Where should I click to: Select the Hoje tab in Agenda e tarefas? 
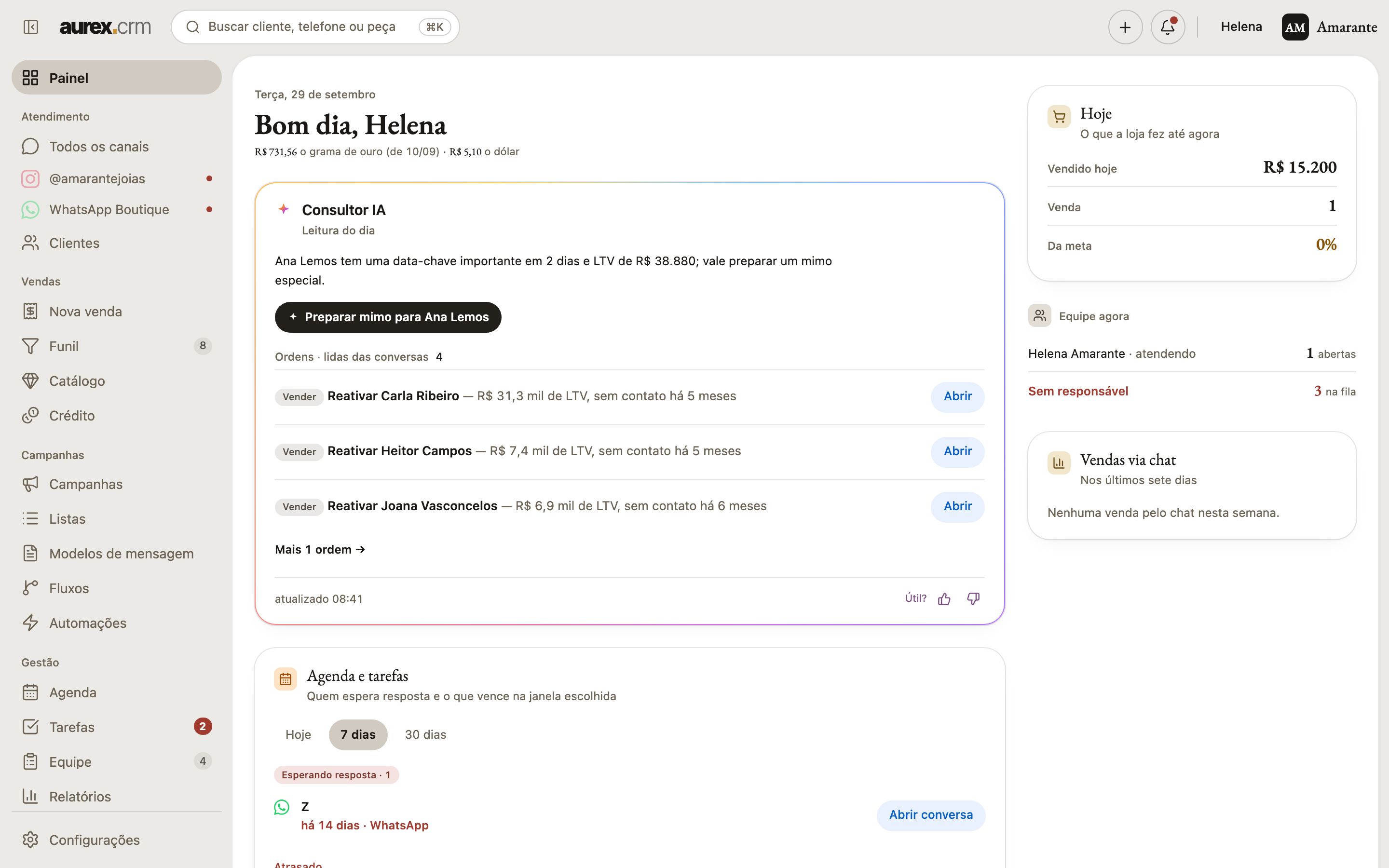[298, 735]
